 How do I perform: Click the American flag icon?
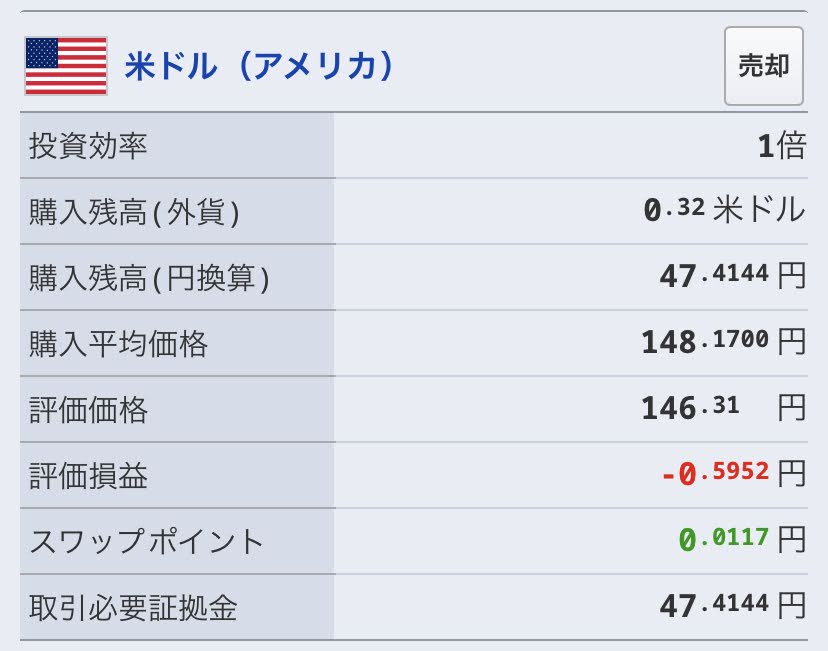coord(66,66)
